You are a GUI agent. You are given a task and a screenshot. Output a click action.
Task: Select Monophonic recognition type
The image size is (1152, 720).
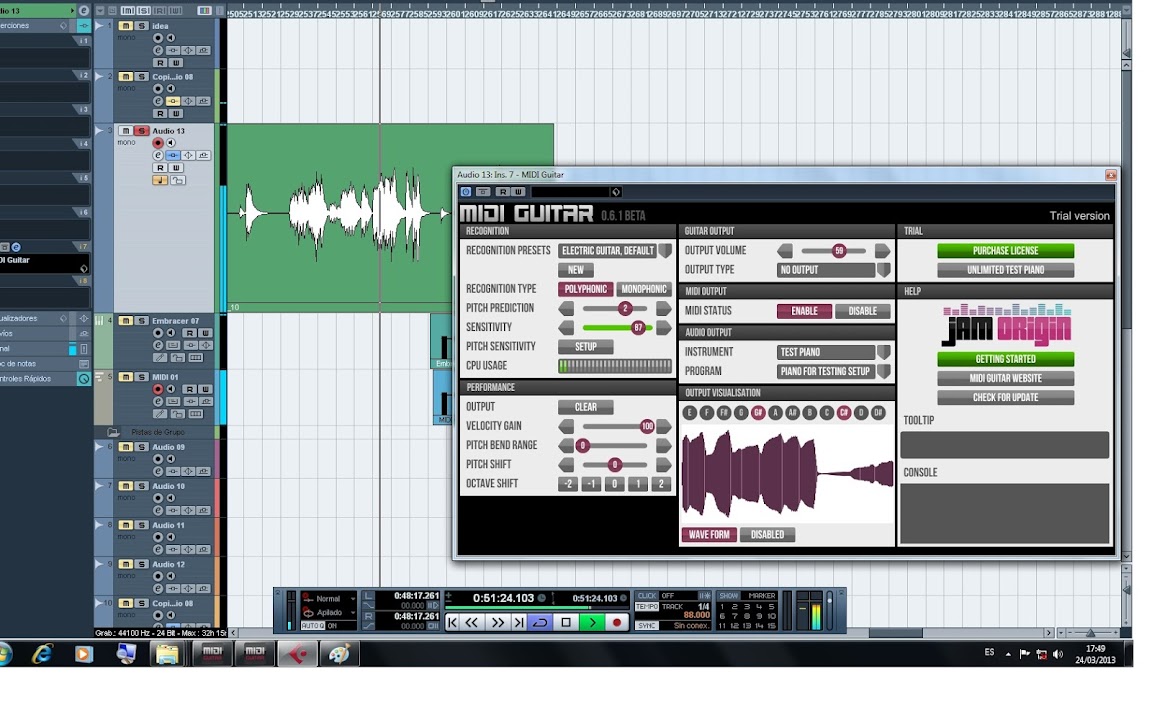pyautogui.click(x=643, y=289)
